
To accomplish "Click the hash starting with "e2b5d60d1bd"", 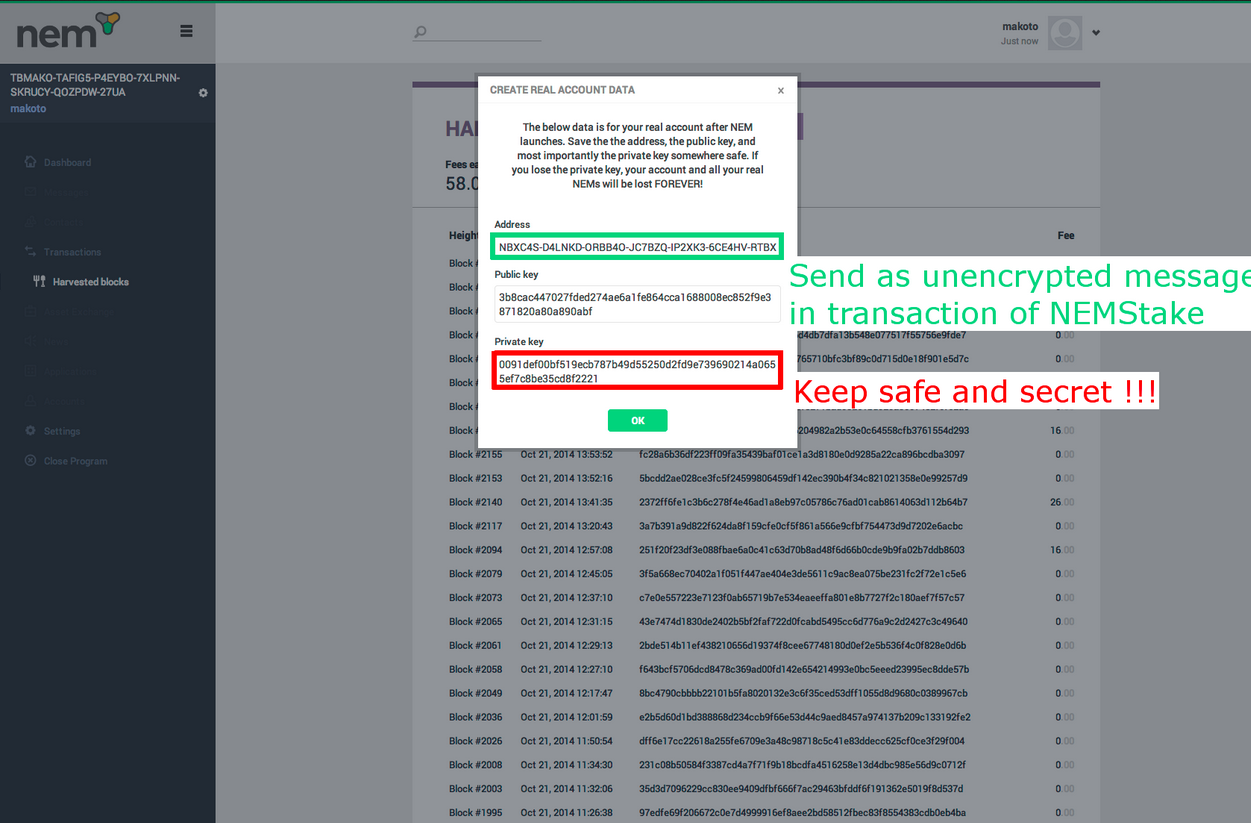I will pyautogui.click(x=805, y=717).
